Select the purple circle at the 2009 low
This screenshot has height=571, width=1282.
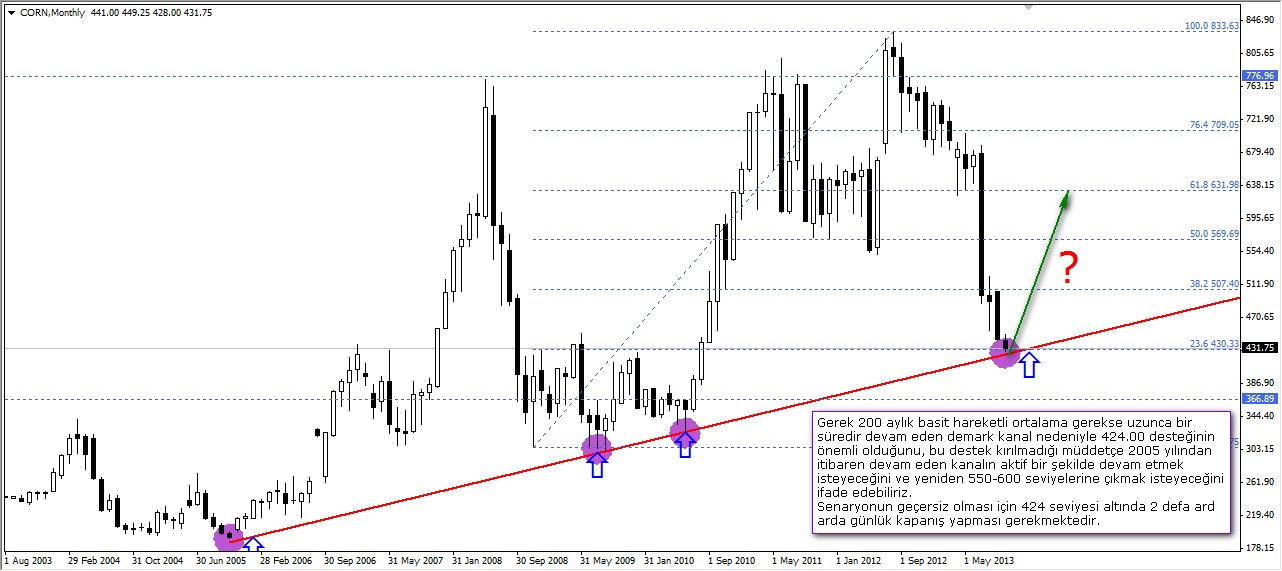pos(596,449)
